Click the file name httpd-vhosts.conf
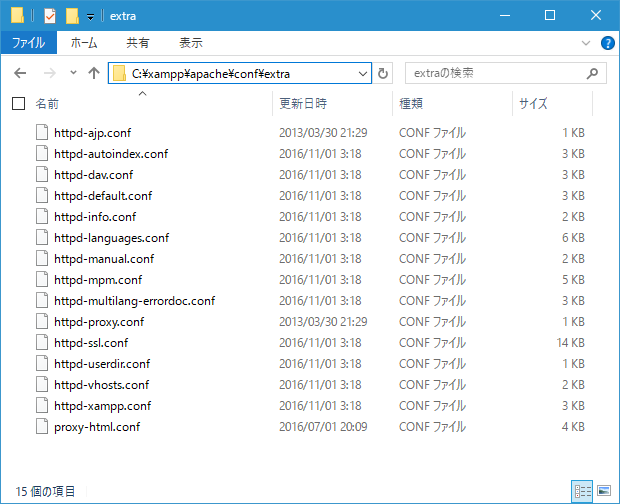Screen dimensions: 620x504 [102, 385]
